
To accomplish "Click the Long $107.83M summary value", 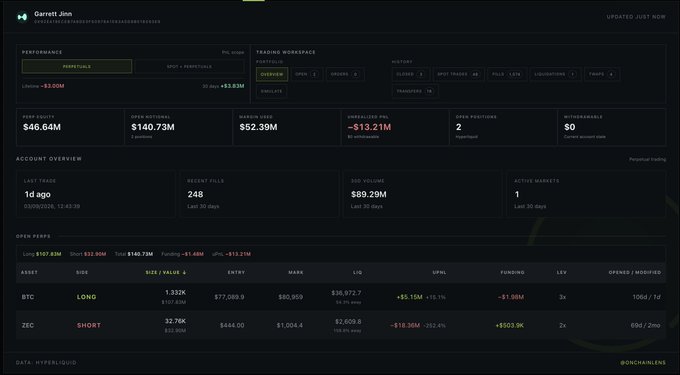I will [x=49, y=254].
